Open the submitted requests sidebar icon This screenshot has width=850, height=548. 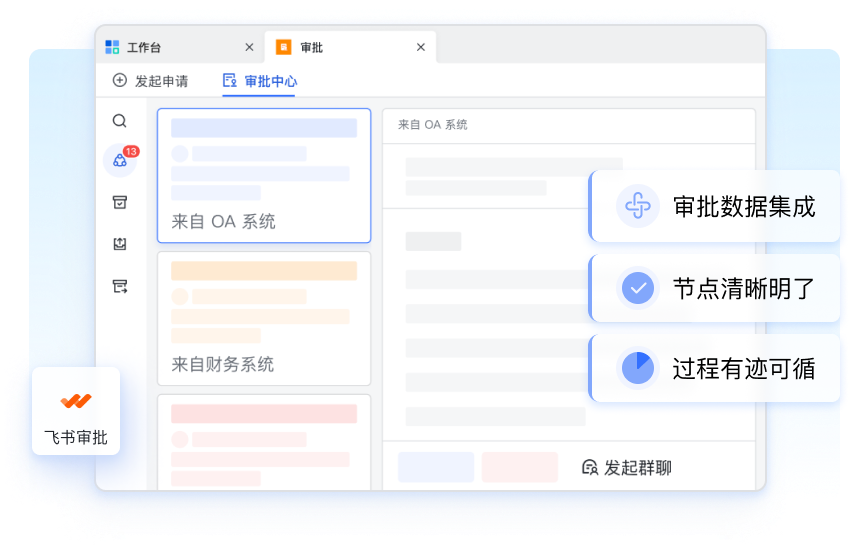pyautogui.click(x=120, y=244)
